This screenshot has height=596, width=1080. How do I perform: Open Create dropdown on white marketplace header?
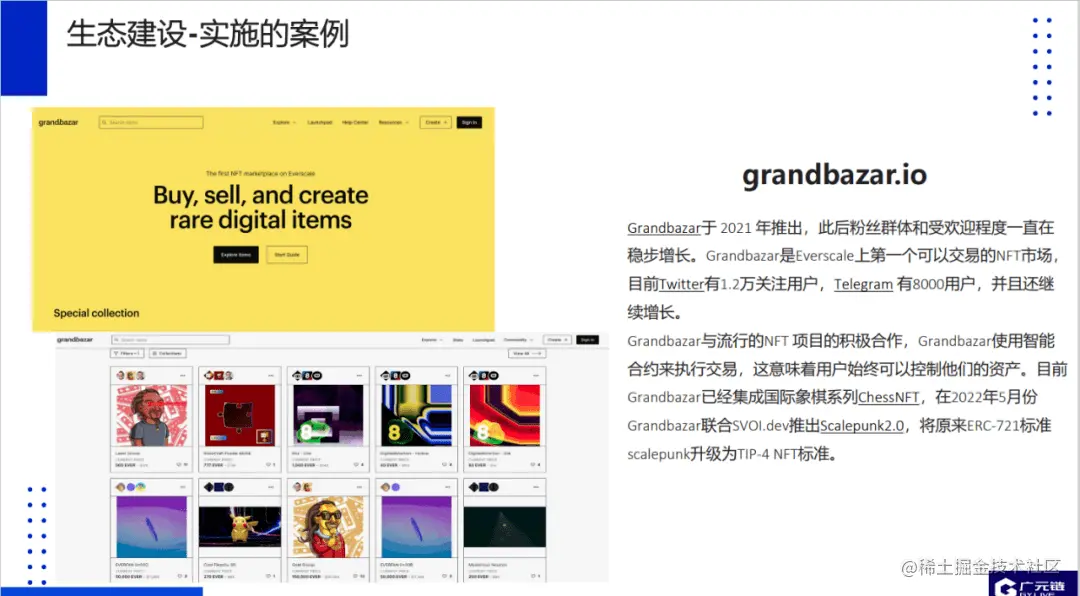tap(557, 340)
